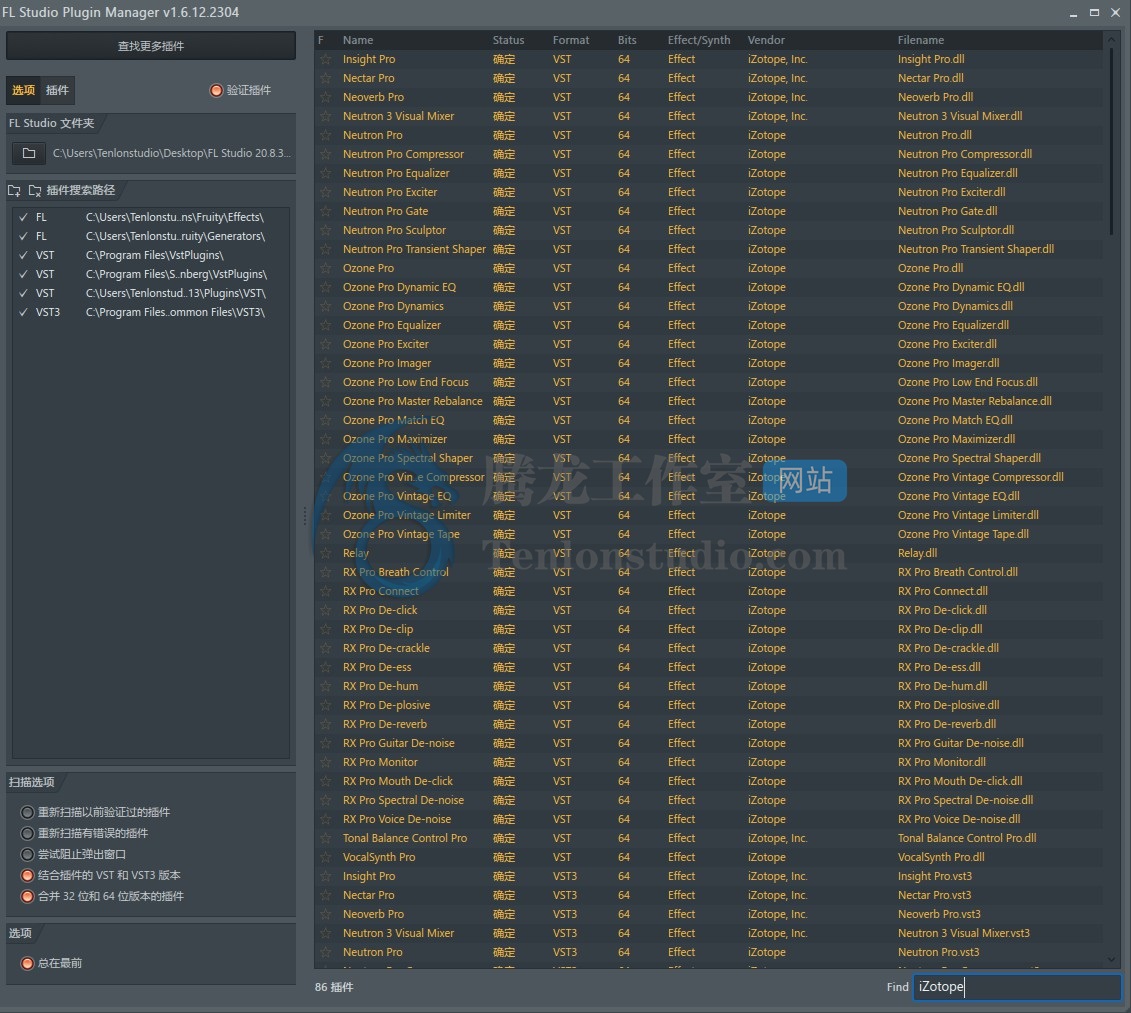Favorite the VocalSynth Pro plugin
This screenshot has width=1131, height=1013.
pos(326,857)
